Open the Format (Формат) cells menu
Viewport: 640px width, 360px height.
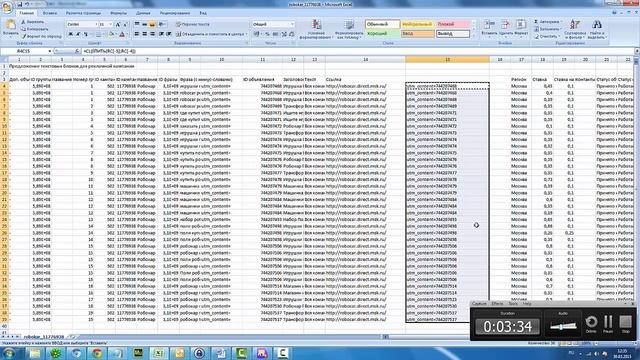point(521,27)
